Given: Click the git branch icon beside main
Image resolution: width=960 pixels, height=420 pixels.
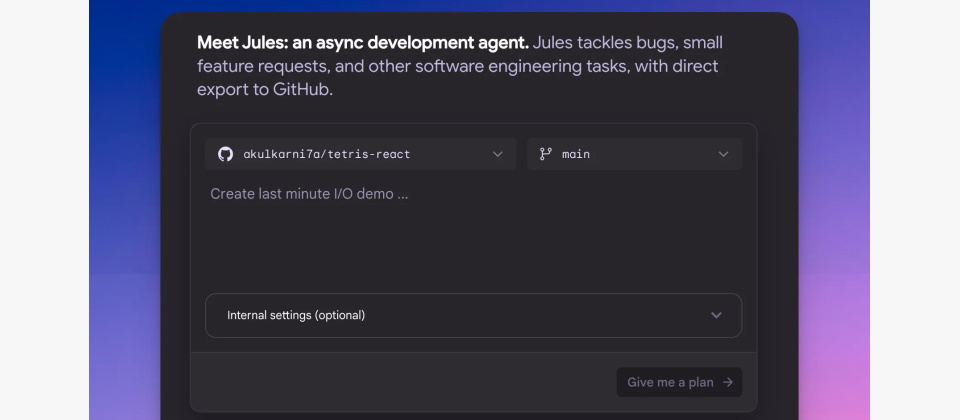Looking at the screenshot, I should (x=545, y=154).
